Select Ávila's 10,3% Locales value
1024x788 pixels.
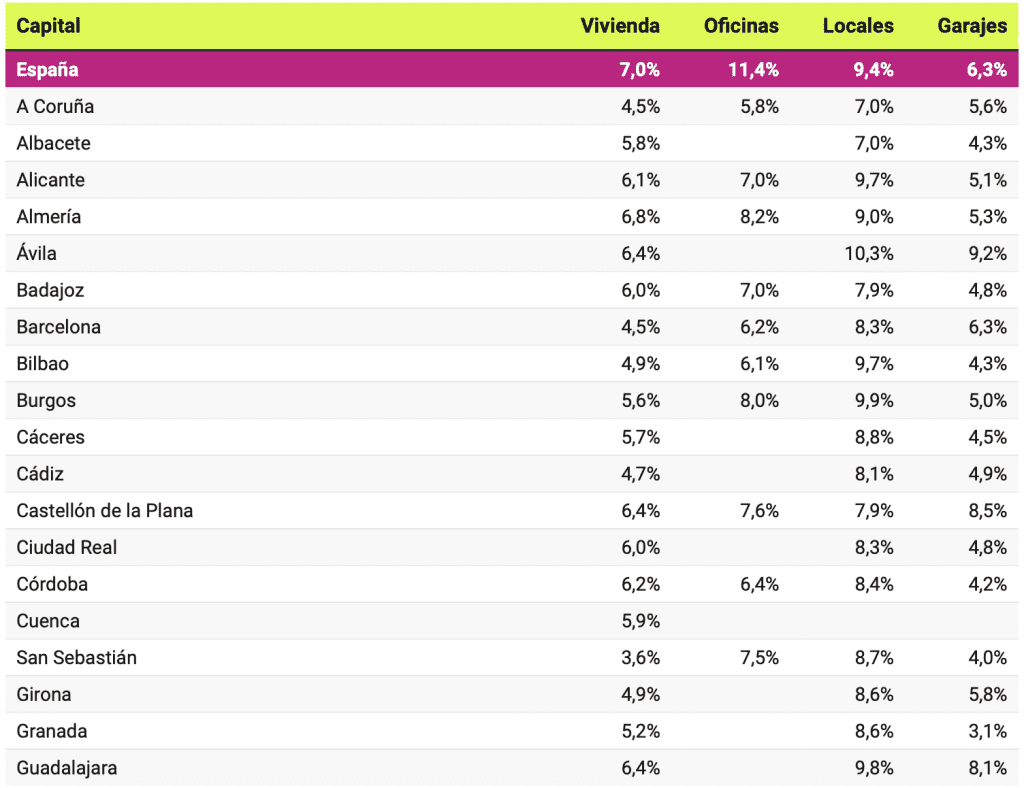click(869, 254)
